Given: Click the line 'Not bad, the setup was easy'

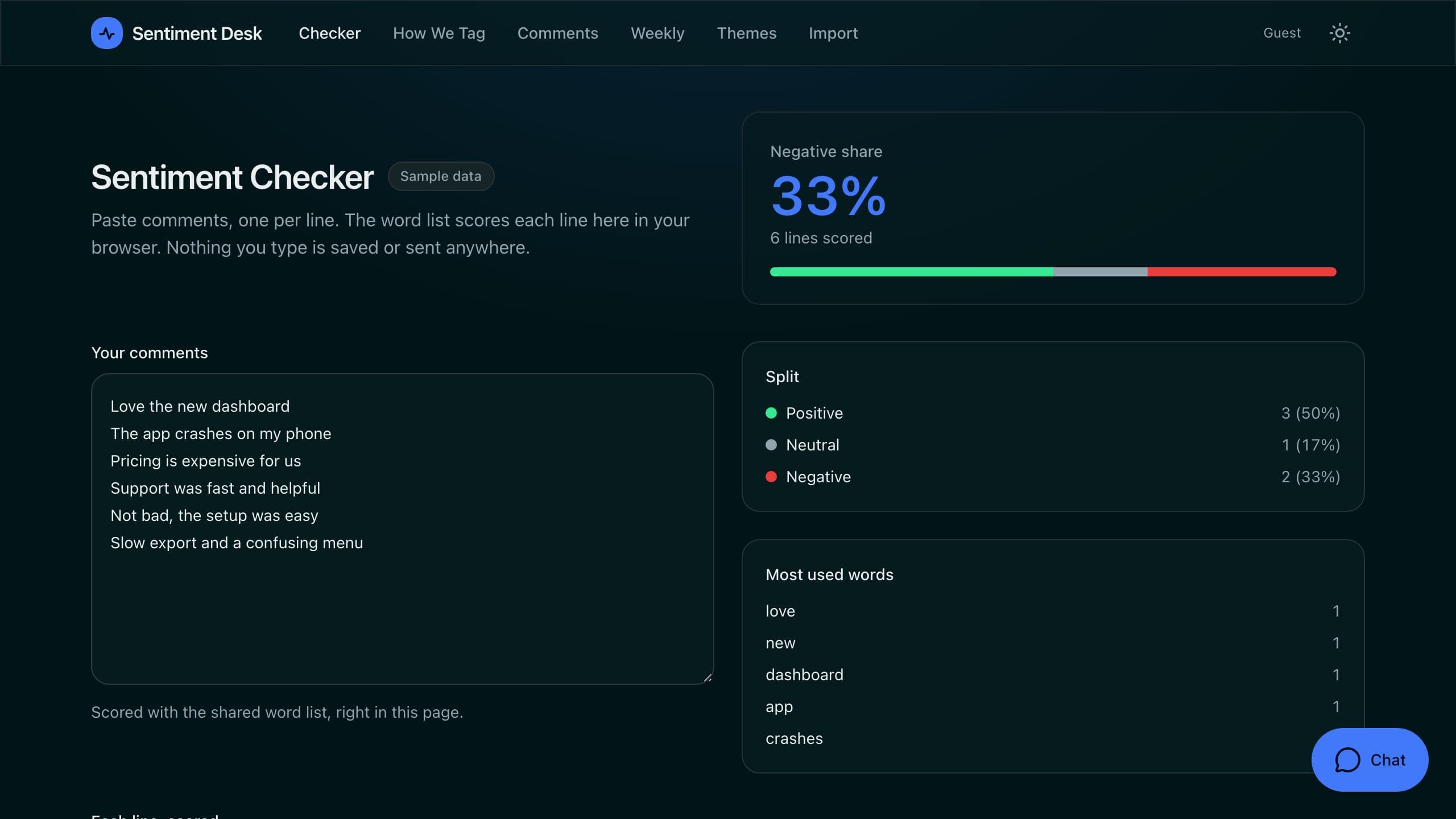Looking at the screenshot, I should click(x=214, y=515).
